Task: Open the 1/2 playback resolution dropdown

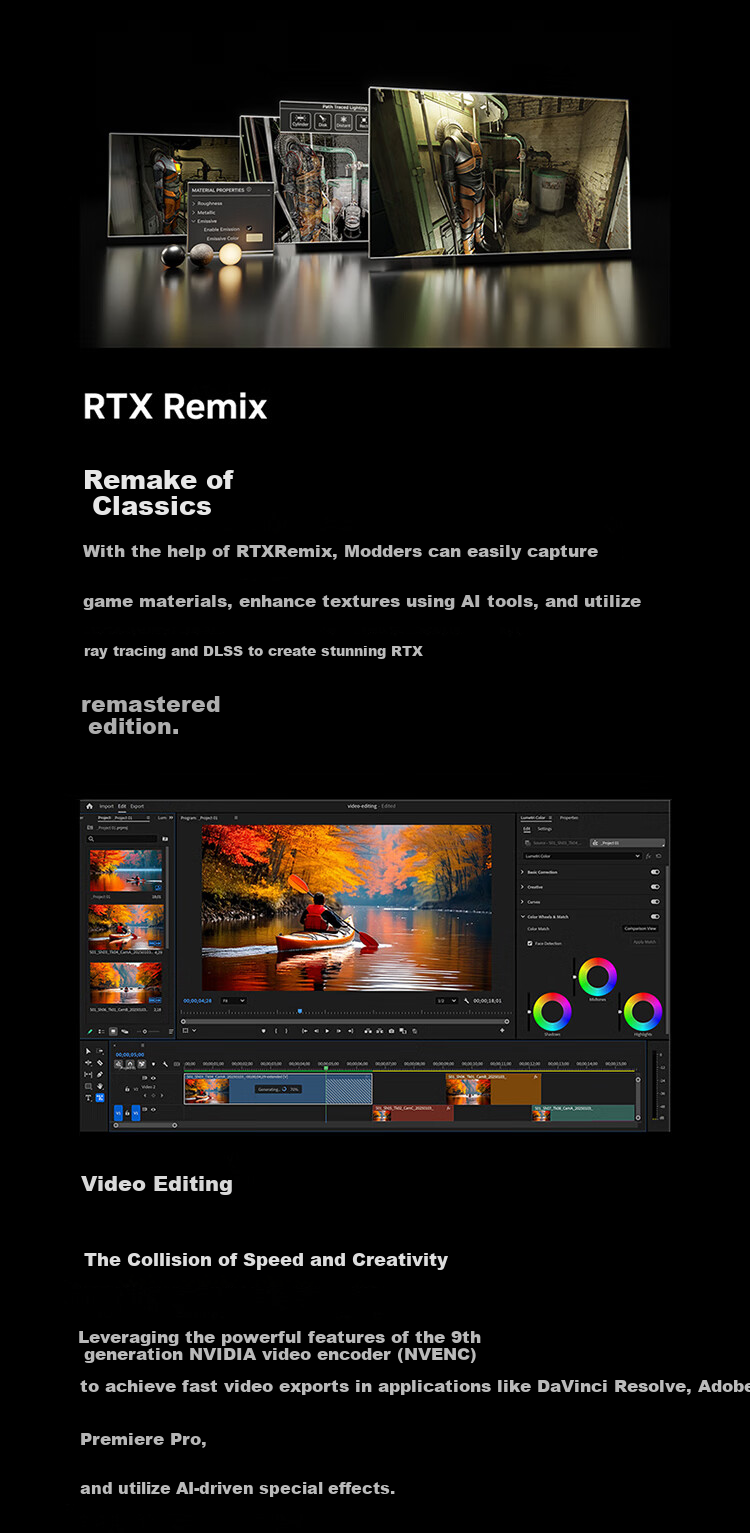Action: pyautogui.click(x=447, y=1000)
